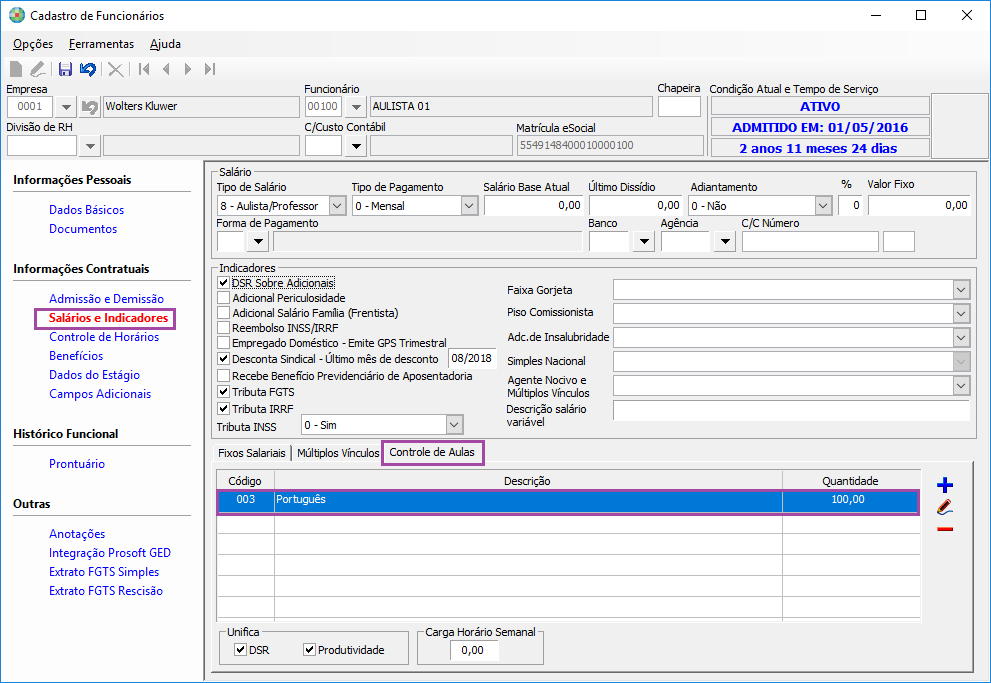Open Tipo de Salário dropdown
Screen dimensions: 991x683
[x=337, y=205]
